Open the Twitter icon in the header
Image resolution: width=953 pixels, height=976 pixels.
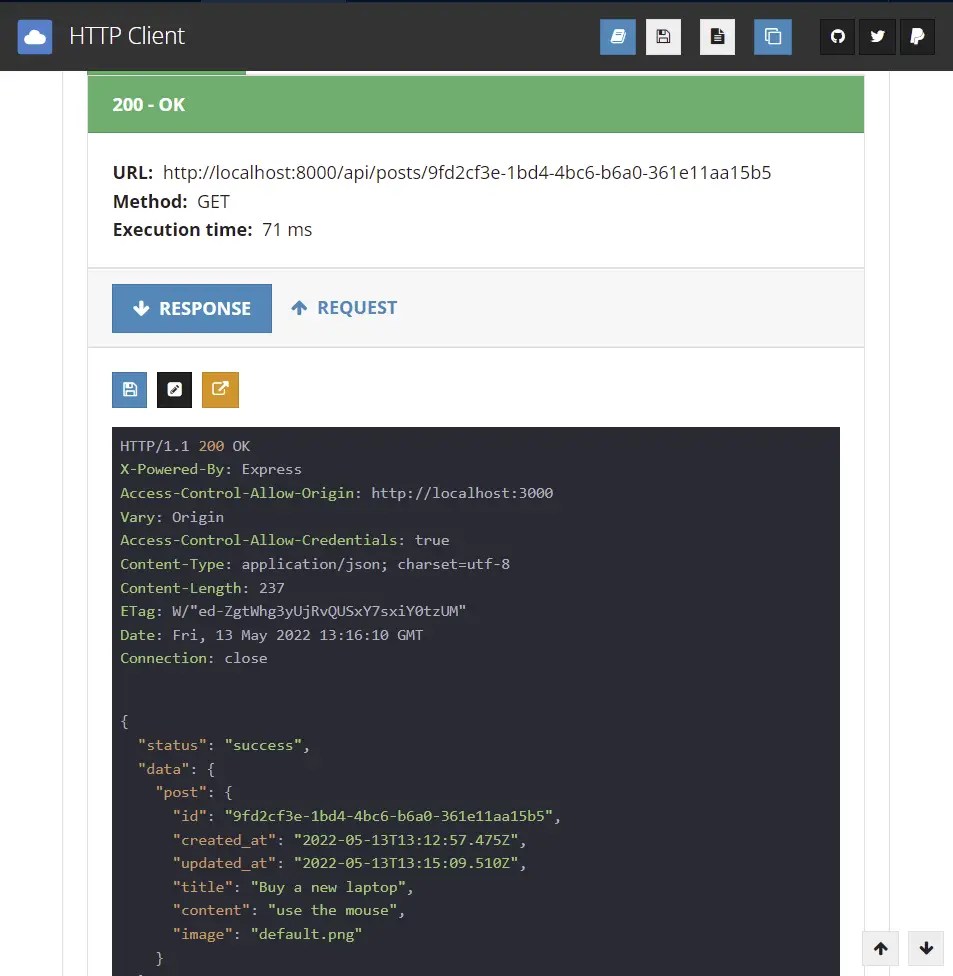pos(877,36)
